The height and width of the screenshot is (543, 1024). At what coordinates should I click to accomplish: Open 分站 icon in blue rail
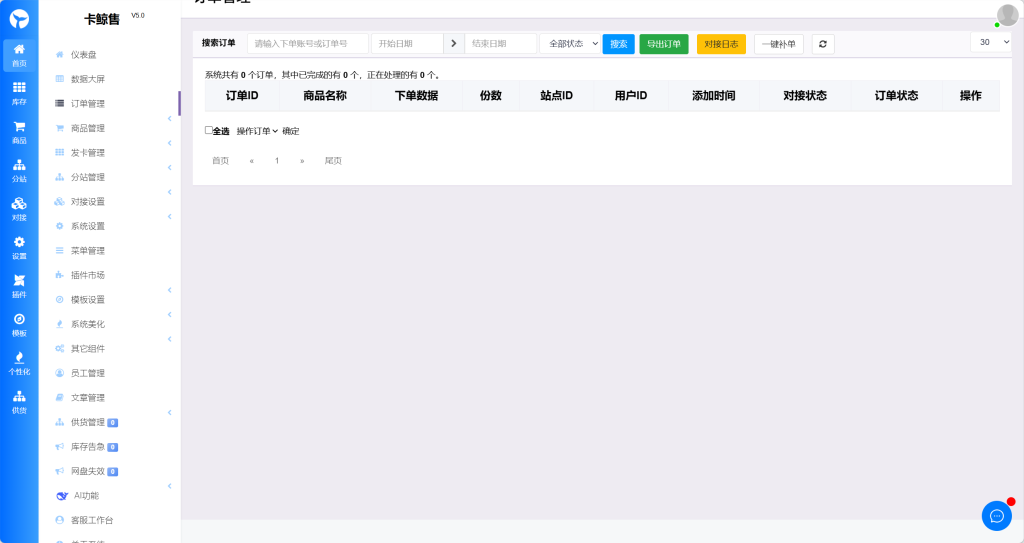(19, 171)
